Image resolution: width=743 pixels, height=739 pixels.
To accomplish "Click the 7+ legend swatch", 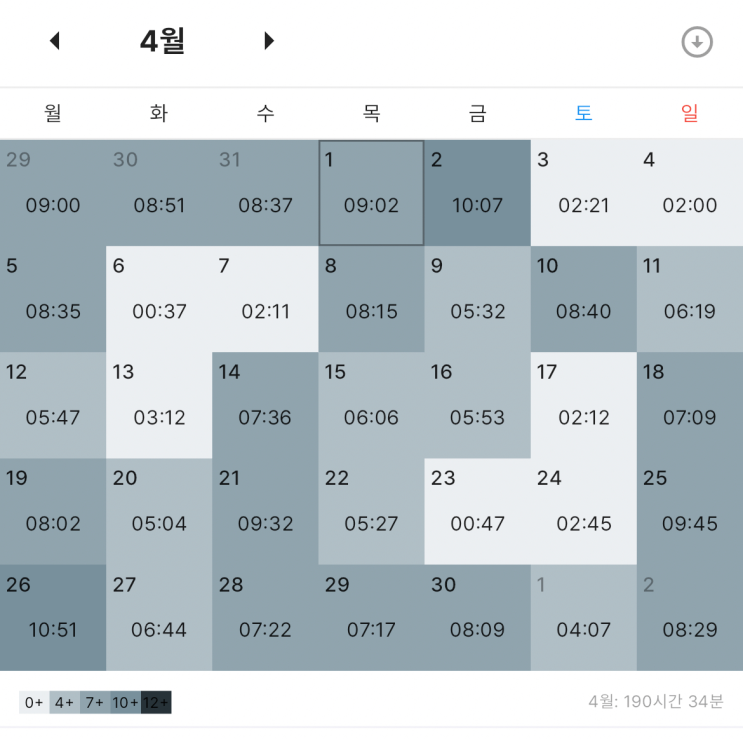I will click(x=95, y=702).
